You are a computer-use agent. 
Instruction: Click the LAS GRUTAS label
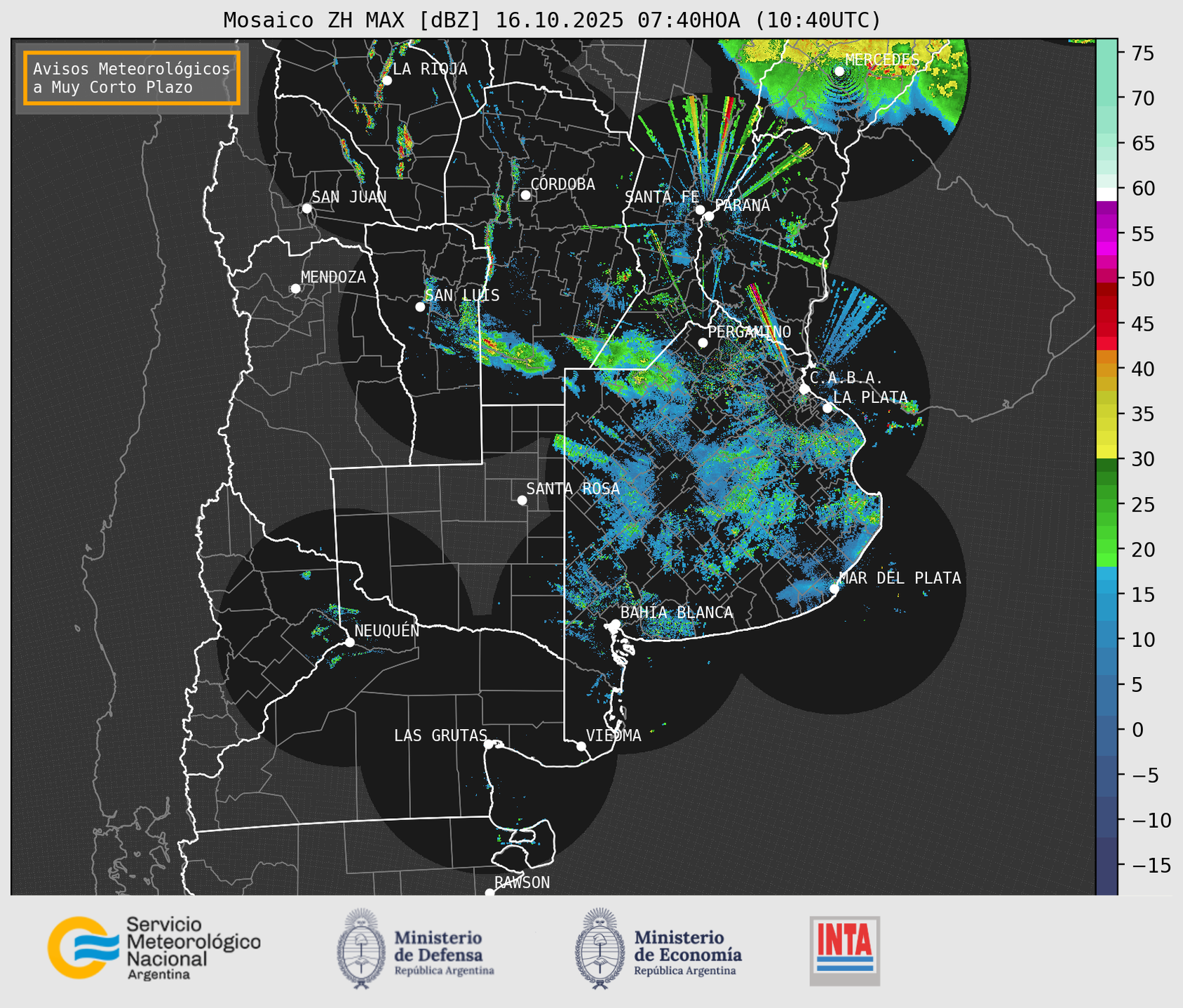440,735
